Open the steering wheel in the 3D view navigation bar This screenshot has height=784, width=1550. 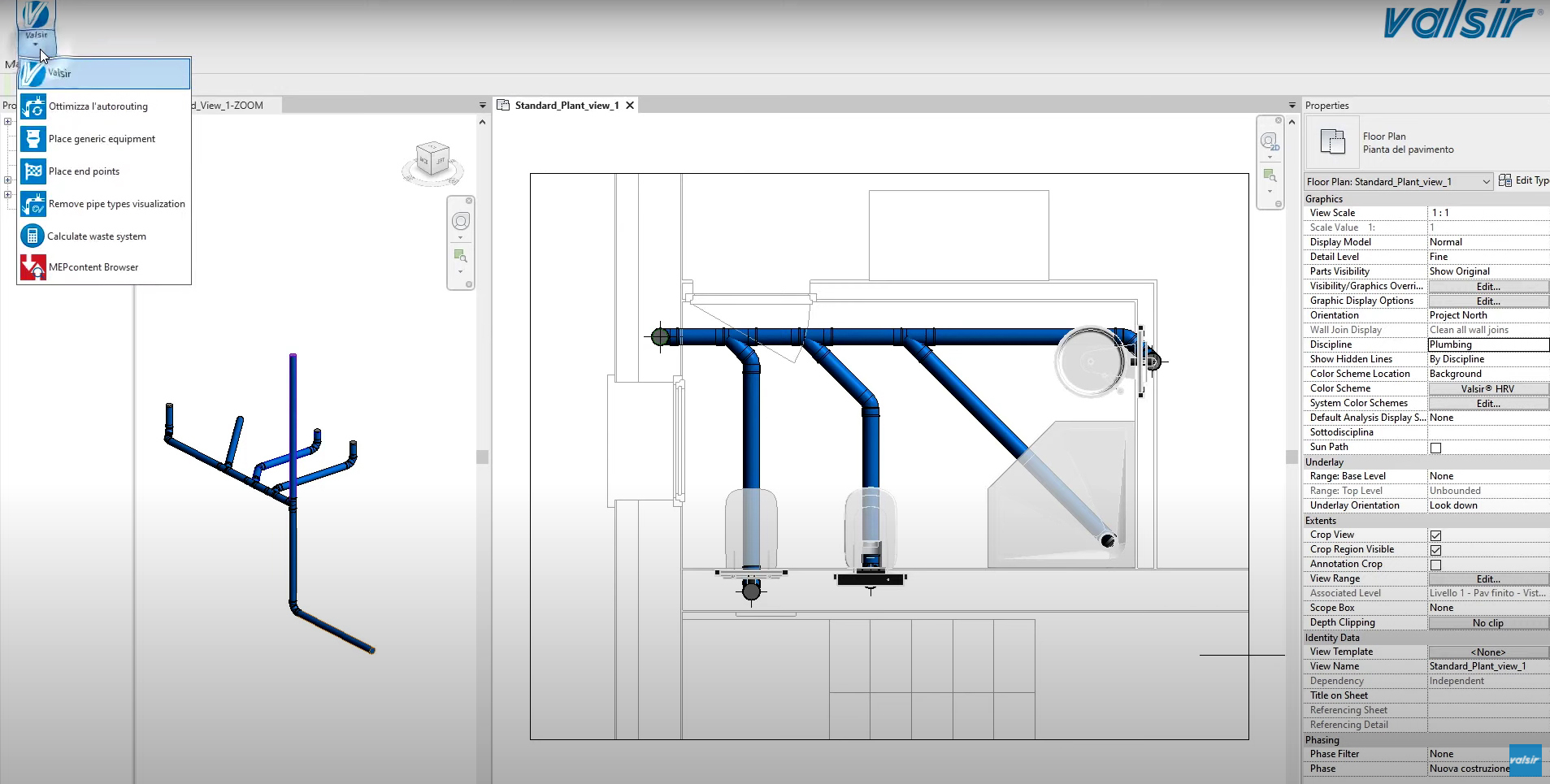(x=461, y=222)
